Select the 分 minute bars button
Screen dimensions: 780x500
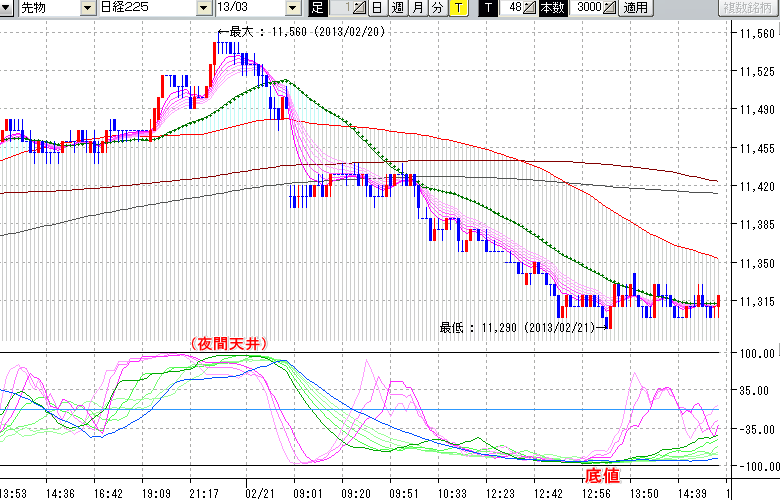click(x=437, y=8)
